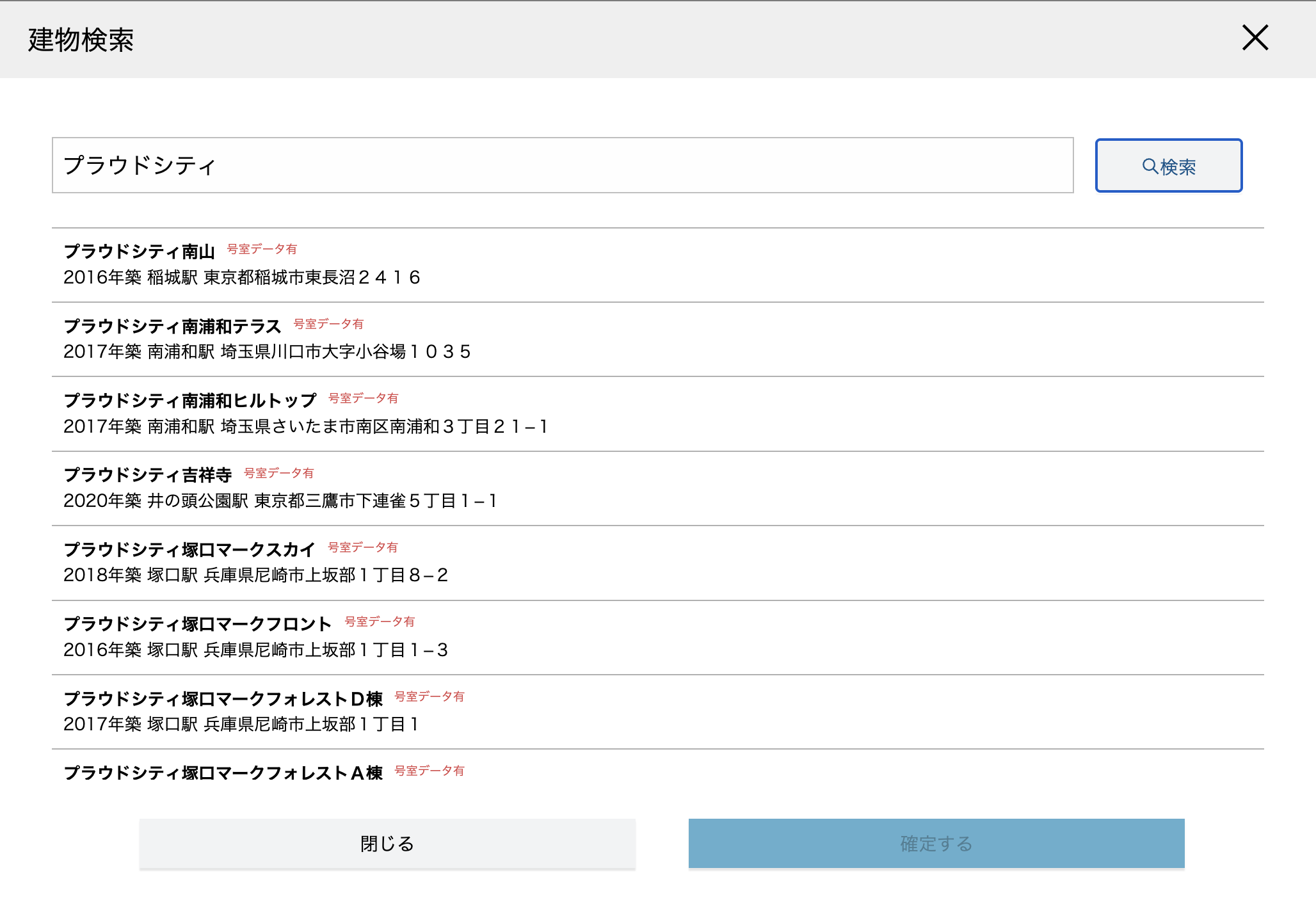Screen dimensions: 1316x900
Task: Click address 東京都三鷹市下連雀5丁目1-1
Action: (376, 501)
